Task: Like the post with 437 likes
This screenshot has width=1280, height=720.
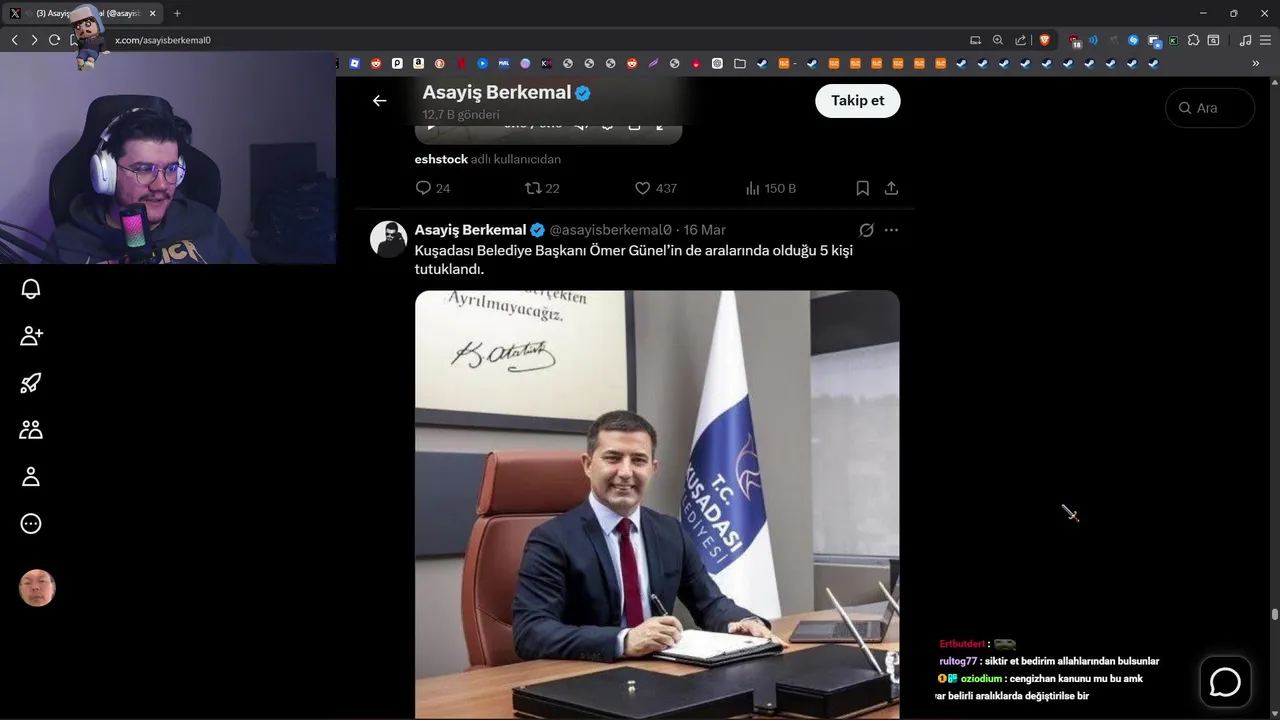Action: tap(656, 188)
